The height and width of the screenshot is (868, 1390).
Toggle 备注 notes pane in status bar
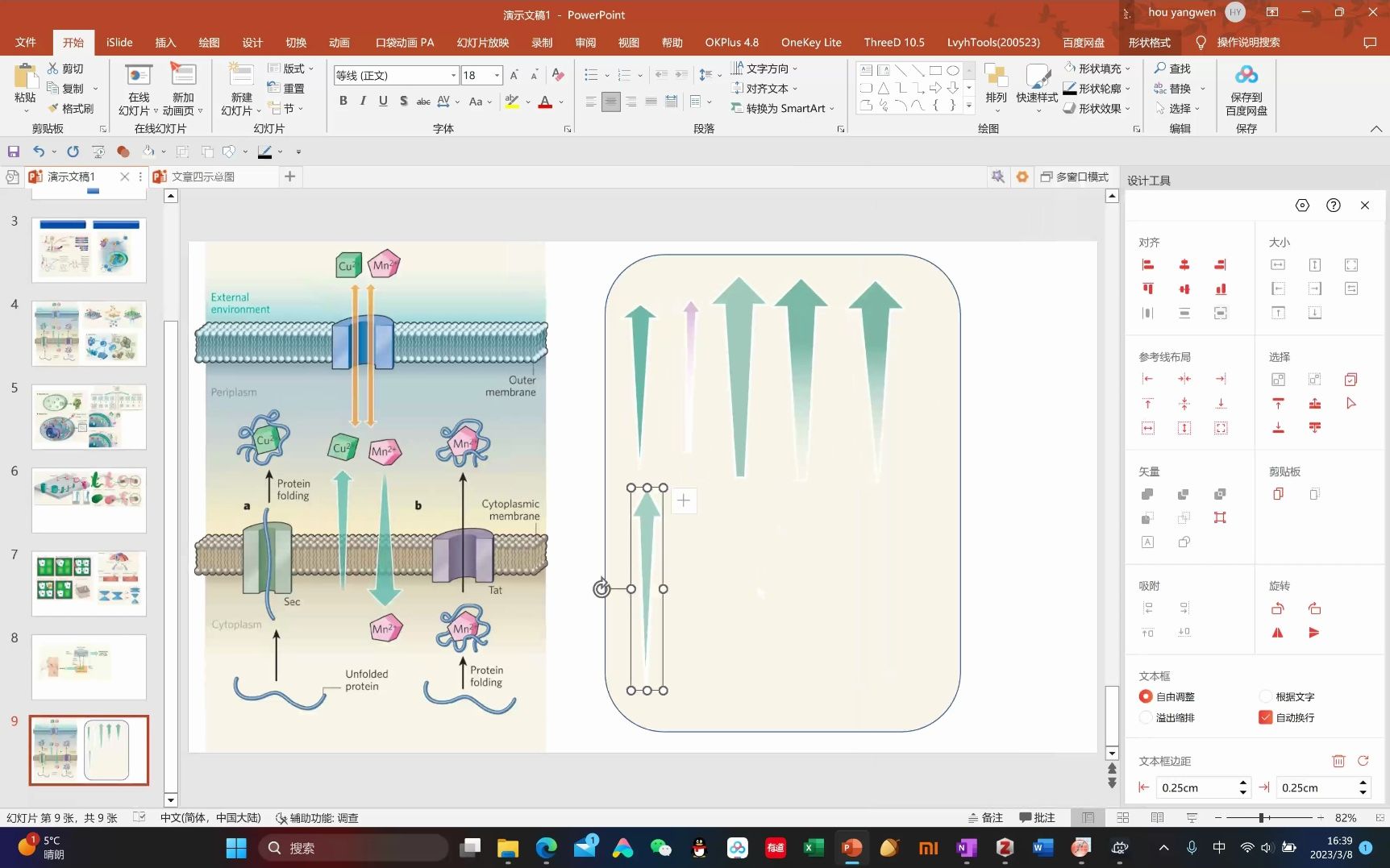[x=985, y=817]
